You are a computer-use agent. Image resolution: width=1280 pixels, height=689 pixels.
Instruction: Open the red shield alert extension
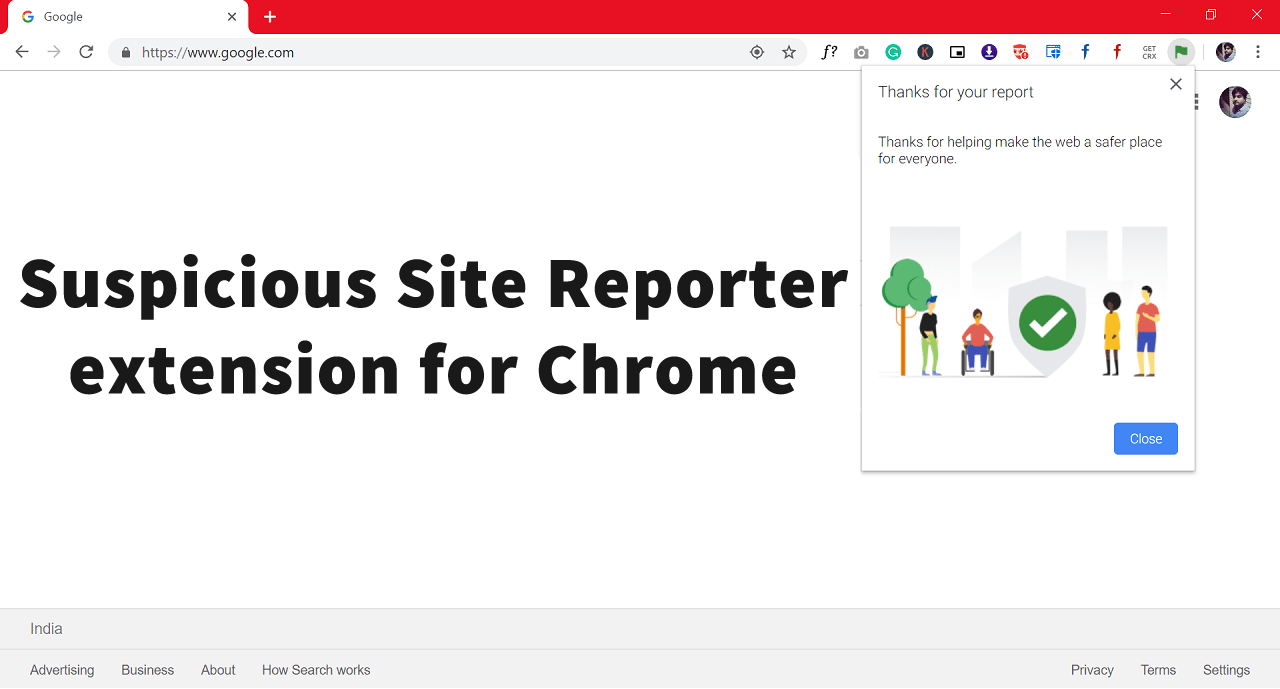coord(1021,52)
